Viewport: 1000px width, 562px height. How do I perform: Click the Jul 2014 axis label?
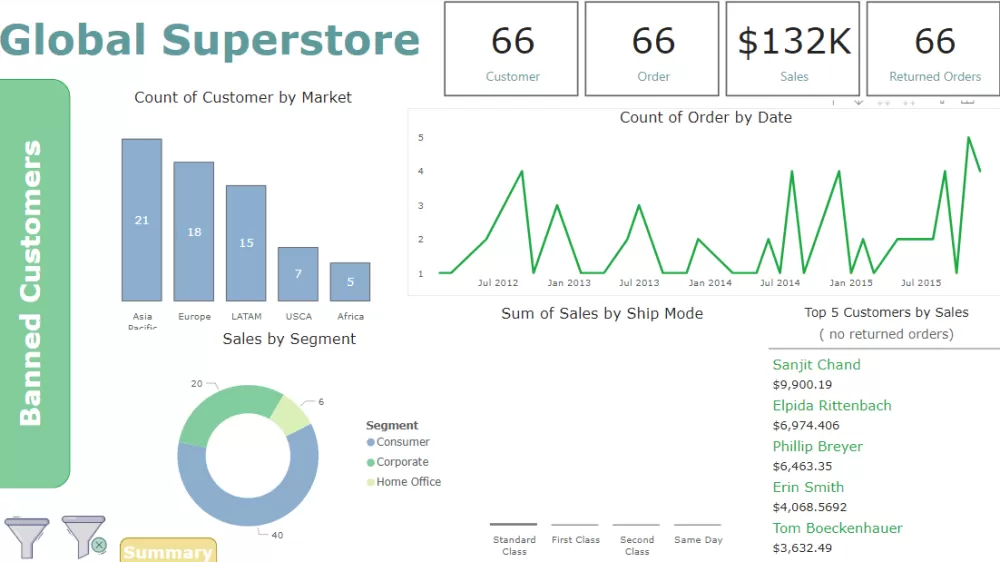coord(779,283)
